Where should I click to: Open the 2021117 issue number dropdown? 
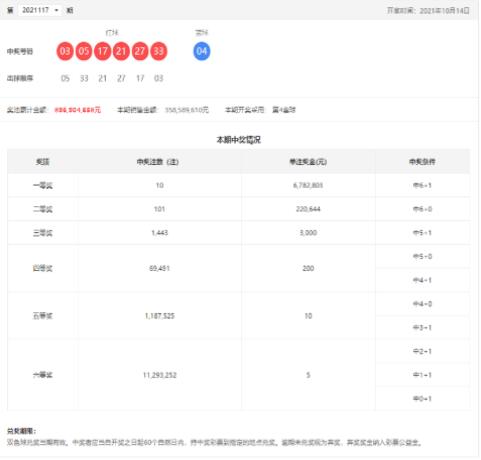[40, 10]
